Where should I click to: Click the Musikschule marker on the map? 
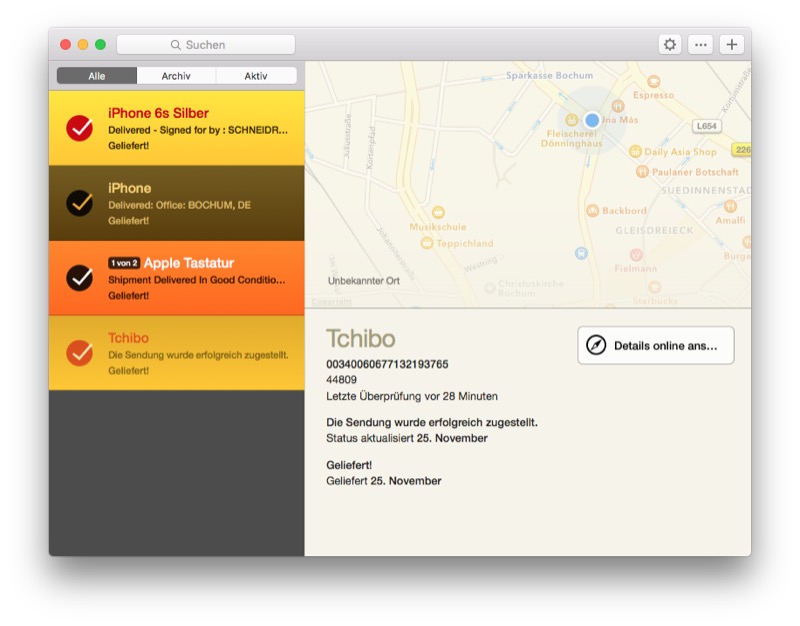pyautogui.click(x=438, y=212)
